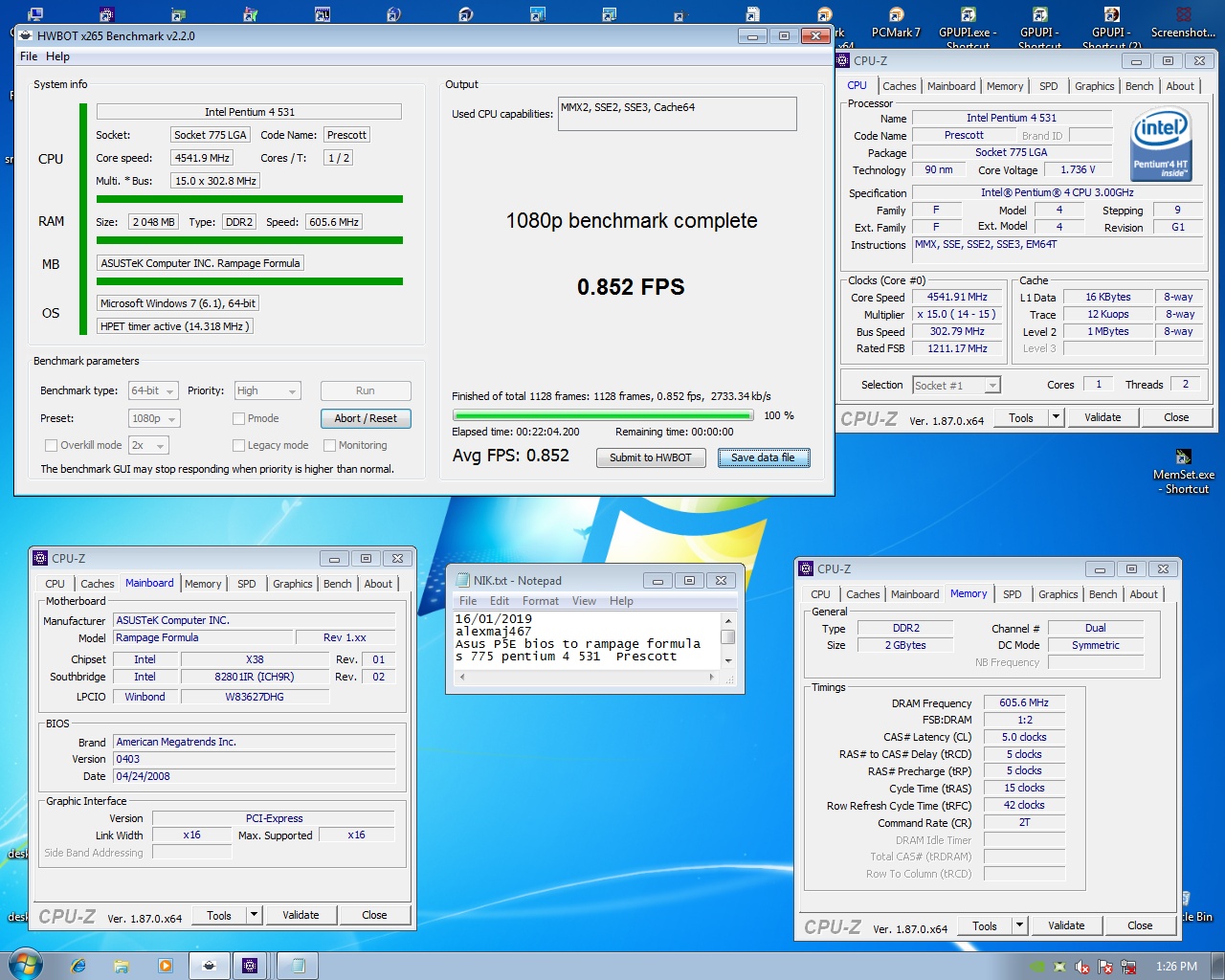The width and height of the screenshot is (1225, 980).
Task: Open the Selection Socket #1 dropdown
Action: coord(956,385)
